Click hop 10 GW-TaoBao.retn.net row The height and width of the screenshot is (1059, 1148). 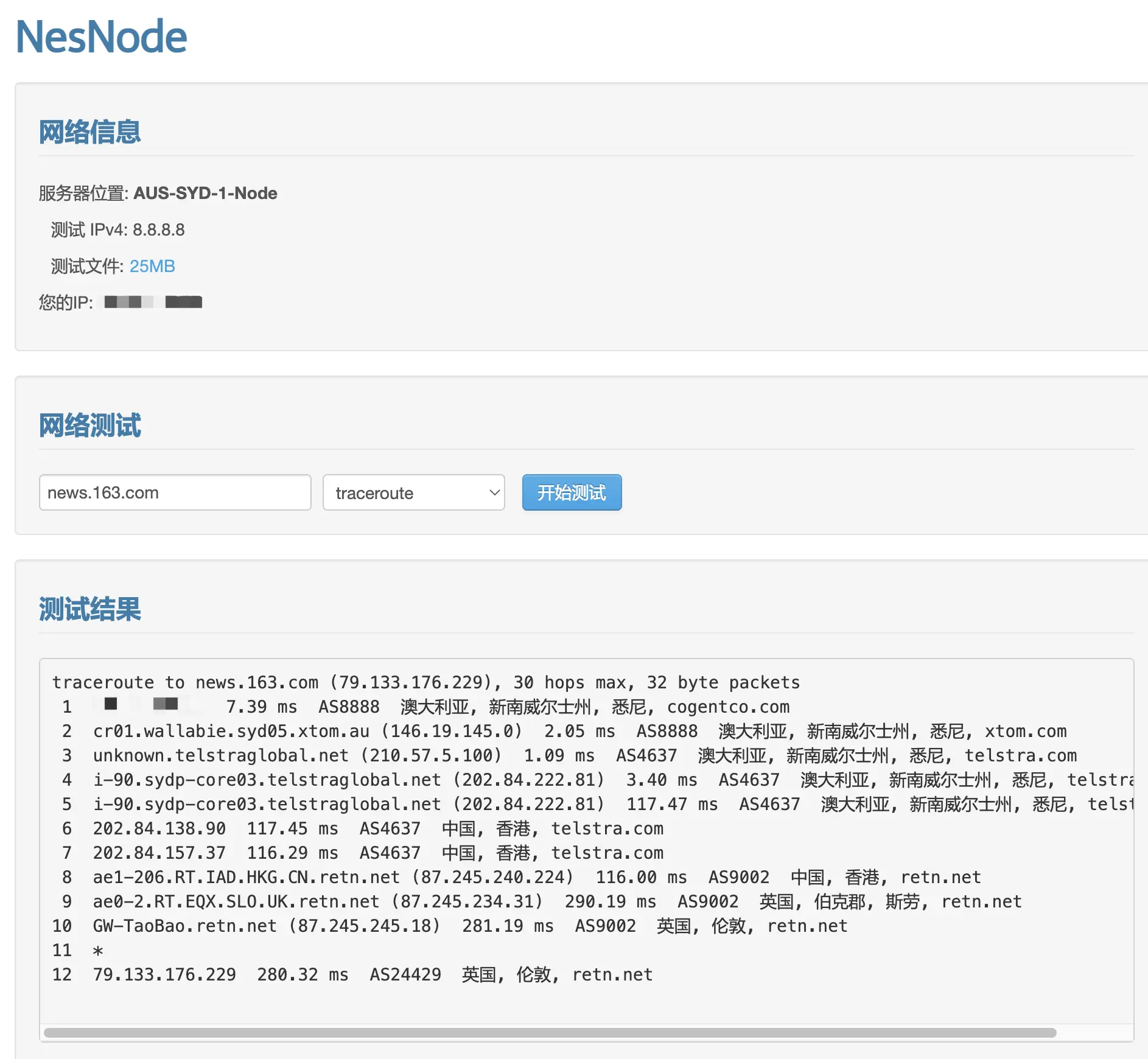coord(450,926)
